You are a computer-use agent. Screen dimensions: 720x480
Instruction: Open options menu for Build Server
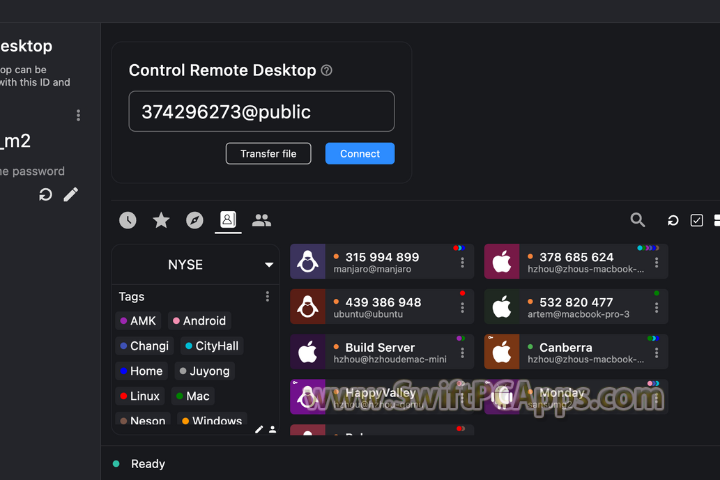462,352
